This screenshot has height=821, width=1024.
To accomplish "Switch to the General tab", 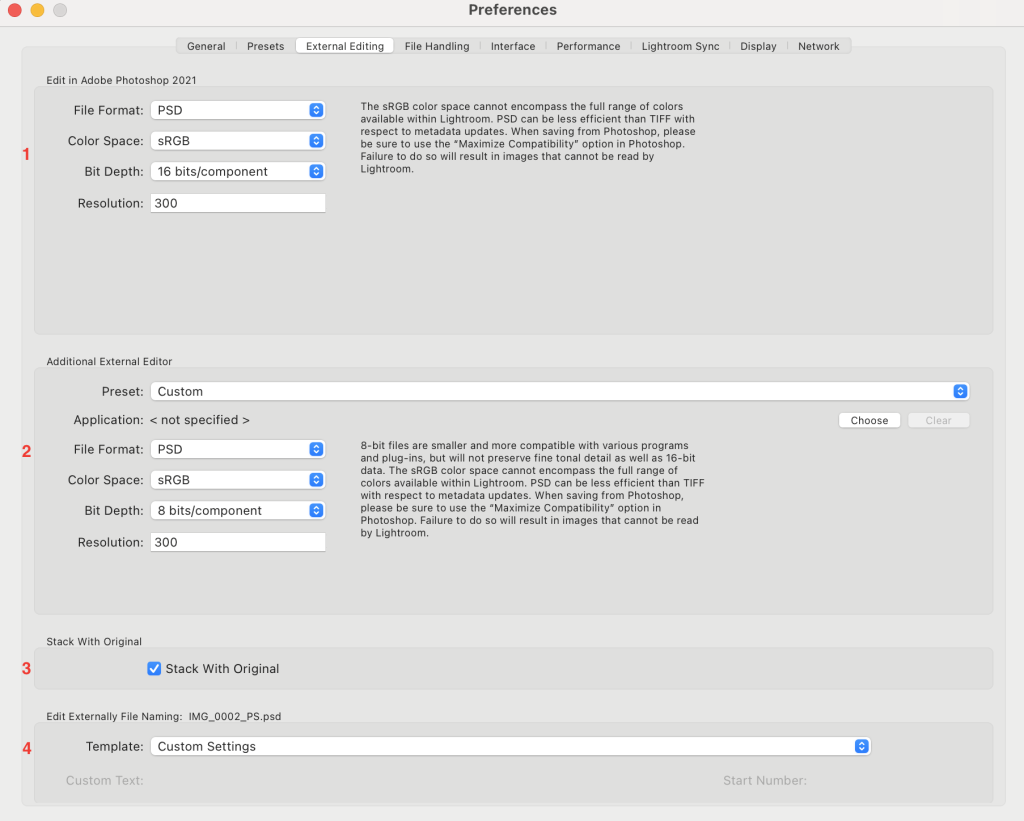I will click(206, 46).
